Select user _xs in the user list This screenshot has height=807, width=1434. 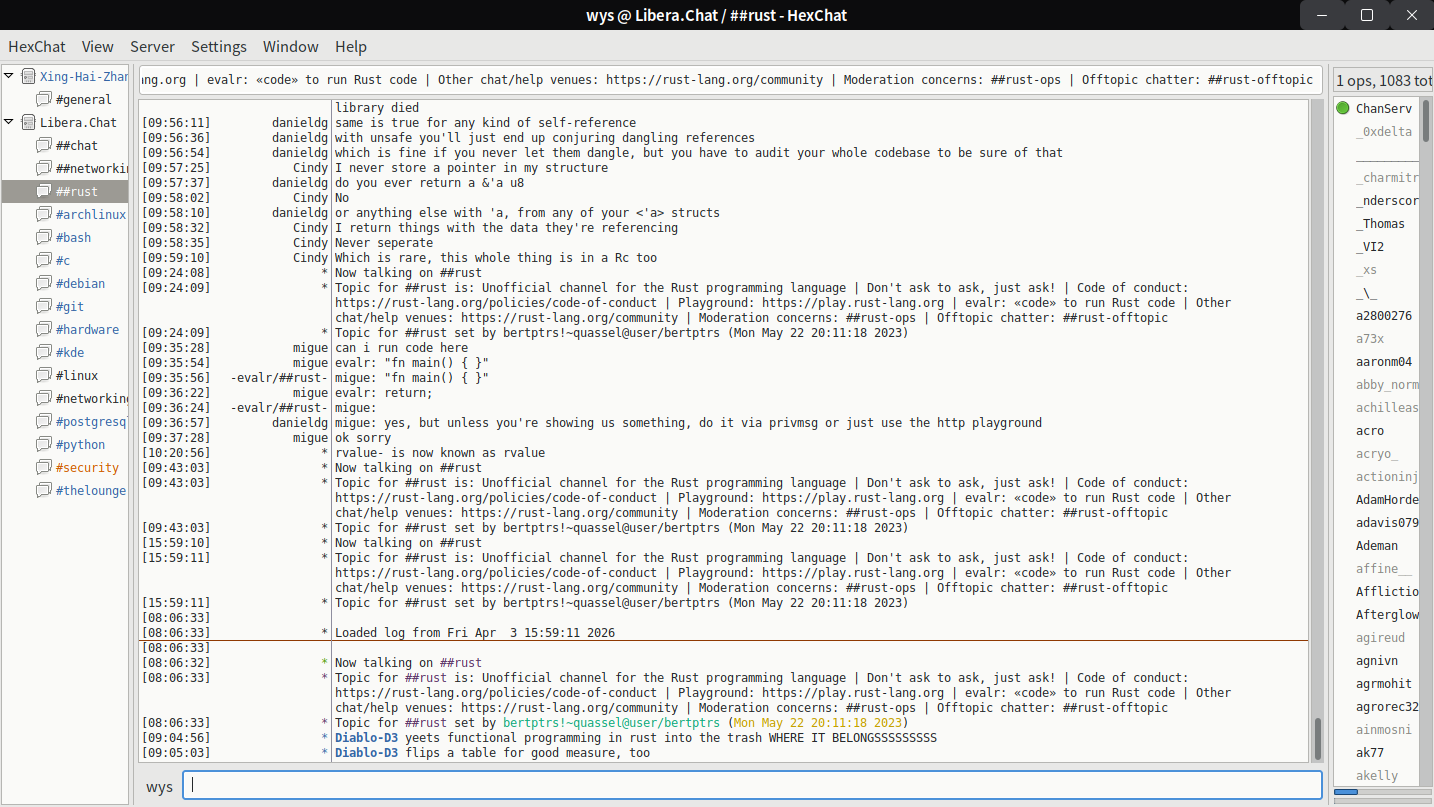1366,270
